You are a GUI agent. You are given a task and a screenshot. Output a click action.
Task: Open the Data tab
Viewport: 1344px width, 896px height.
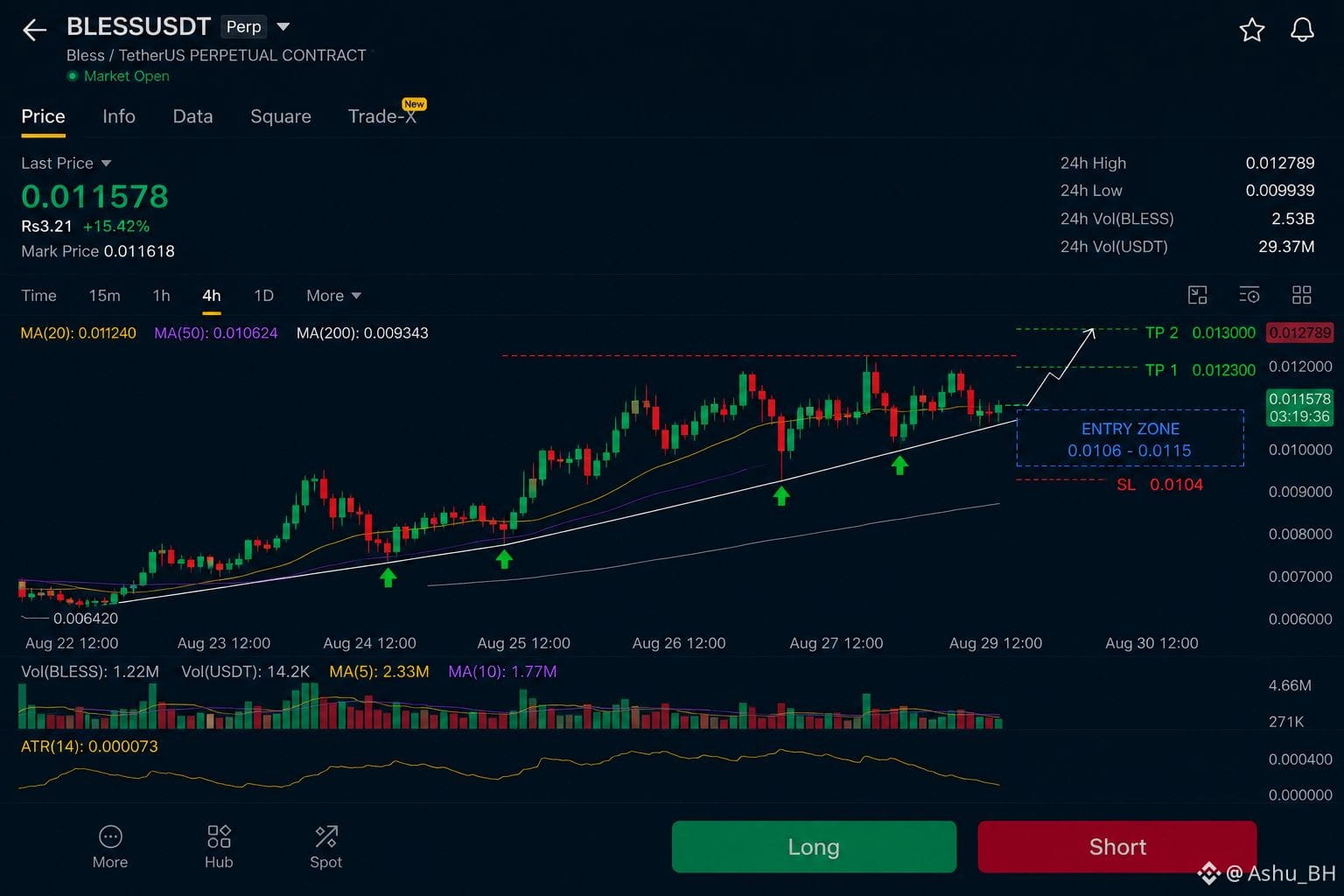coord(192,116)
